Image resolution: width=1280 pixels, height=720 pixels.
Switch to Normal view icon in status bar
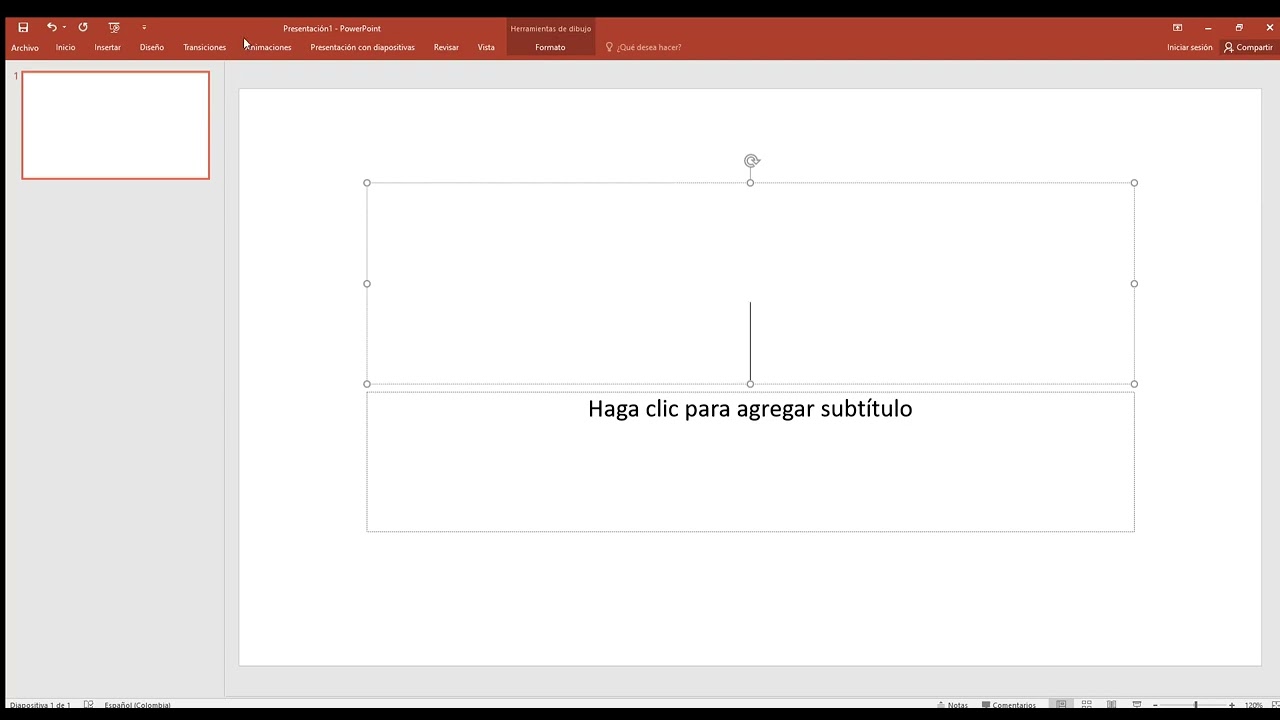pyautogui.click(x=1062, y=705)
